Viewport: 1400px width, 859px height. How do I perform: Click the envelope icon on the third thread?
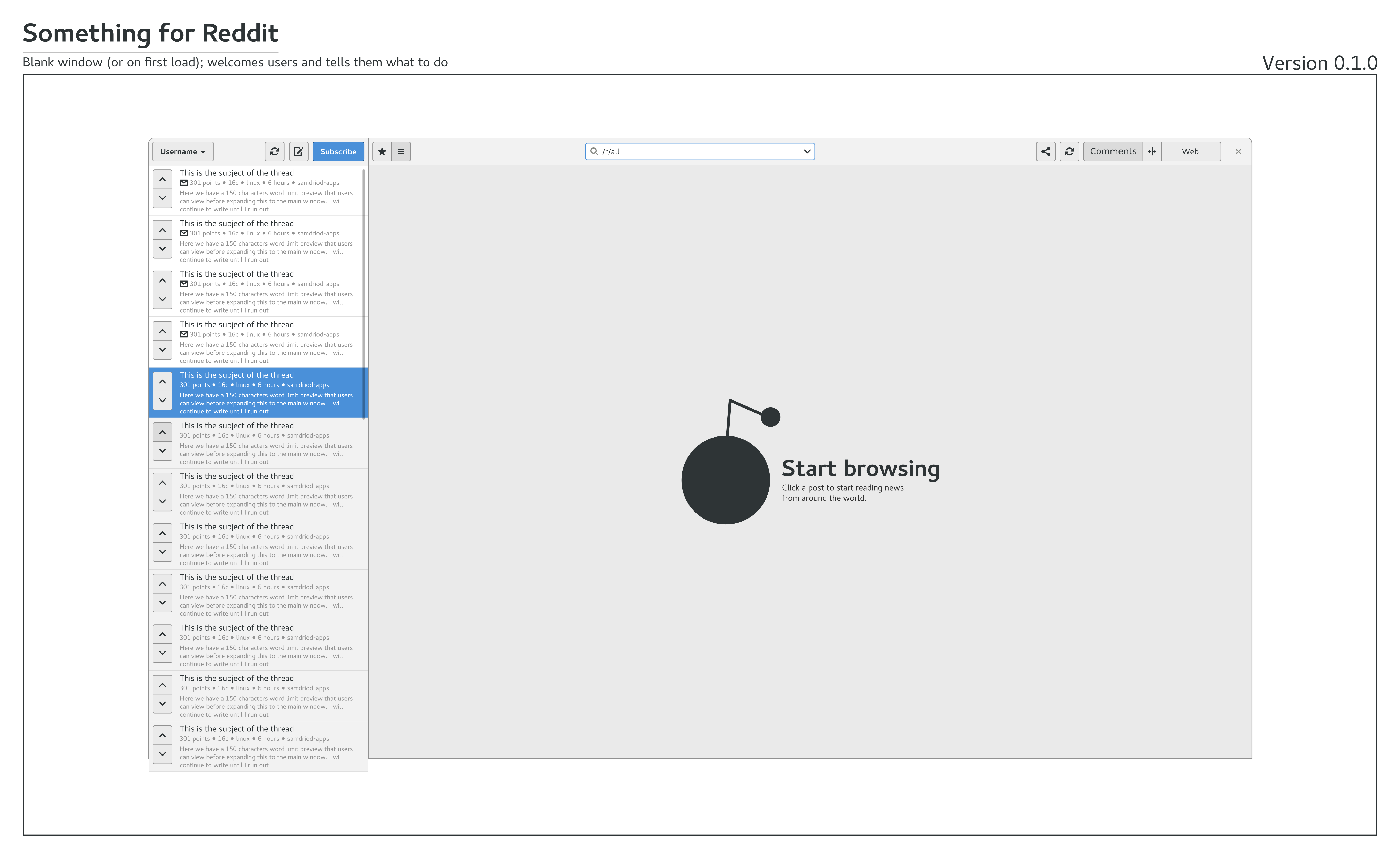tap(183, 284)
